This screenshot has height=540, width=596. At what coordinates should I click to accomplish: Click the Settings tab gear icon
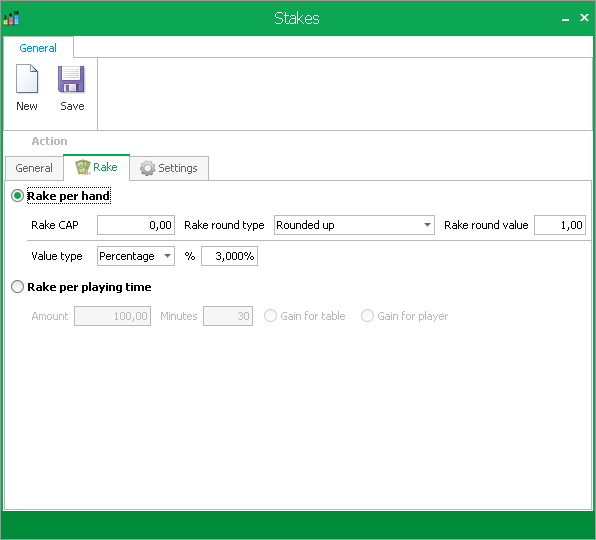tap(147, 168)
